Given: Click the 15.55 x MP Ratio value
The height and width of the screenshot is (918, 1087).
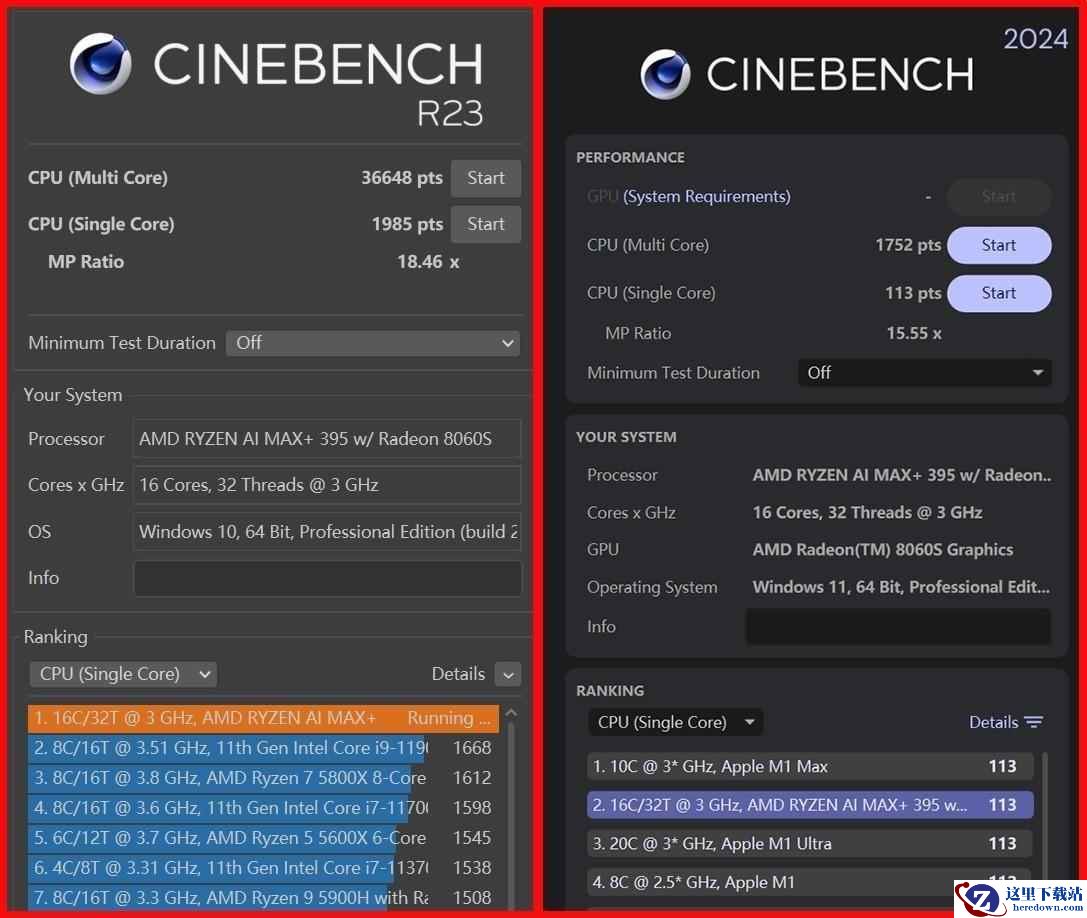Looking at the screenshot, I should (x=914, y=334).
